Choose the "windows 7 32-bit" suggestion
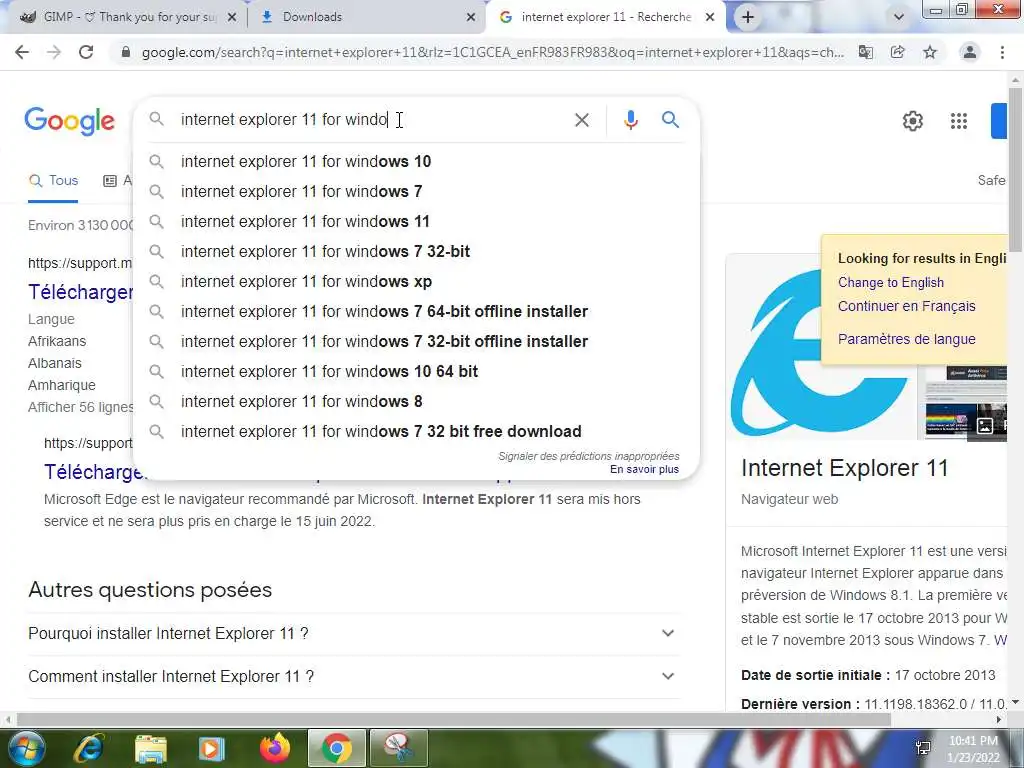Viewport: 1024px width, 768px height. 417,251
